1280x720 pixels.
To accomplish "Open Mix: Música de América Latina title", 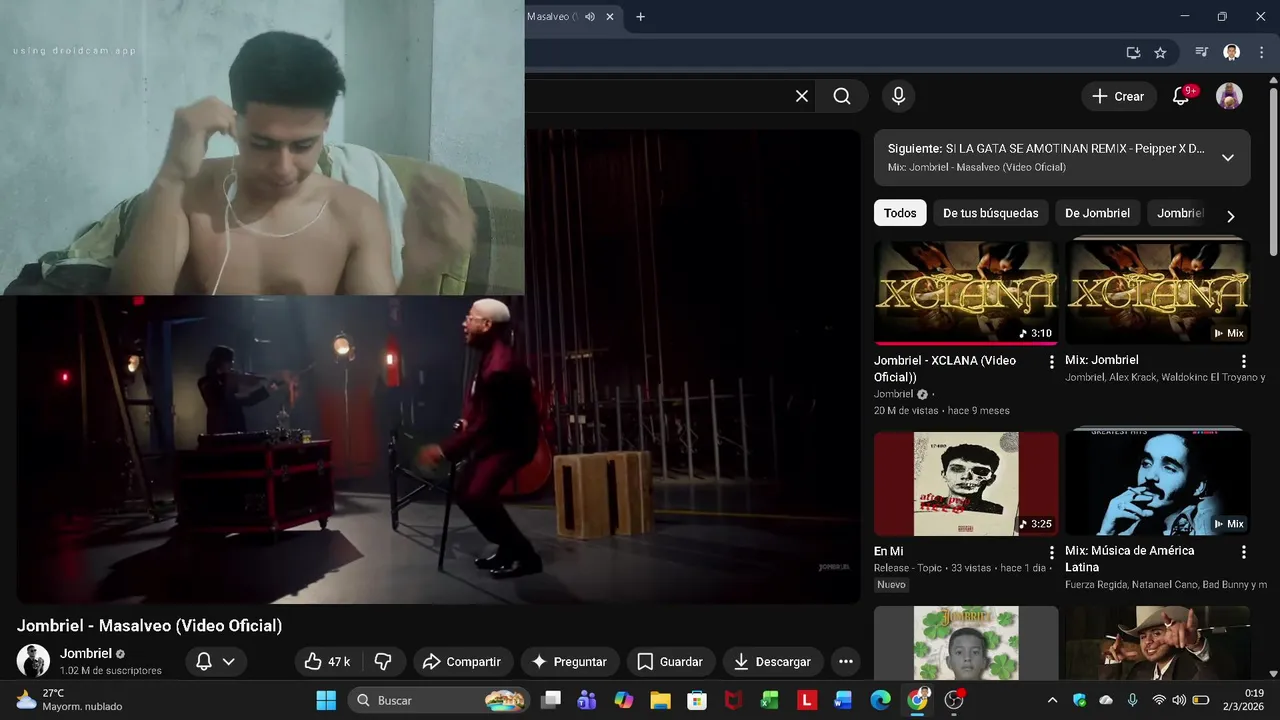I will click(1130, 559).
